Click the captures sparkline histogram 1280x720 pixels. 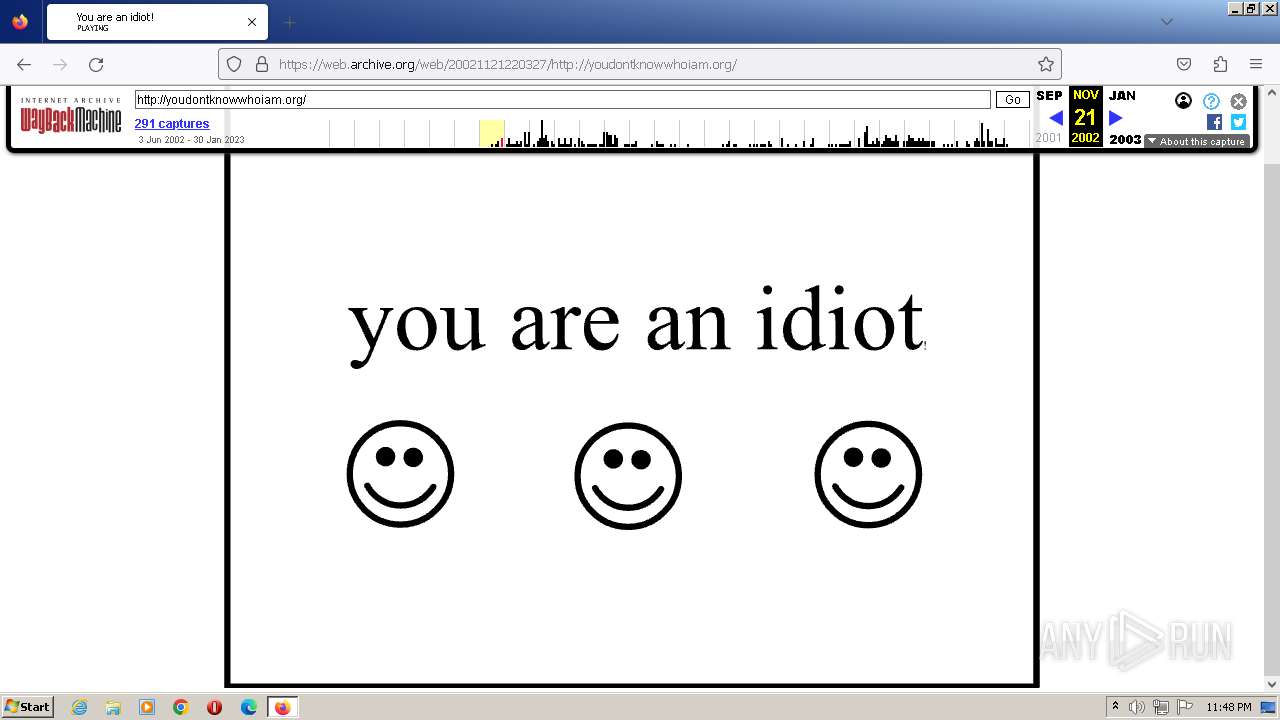click(x=680, y=133)
